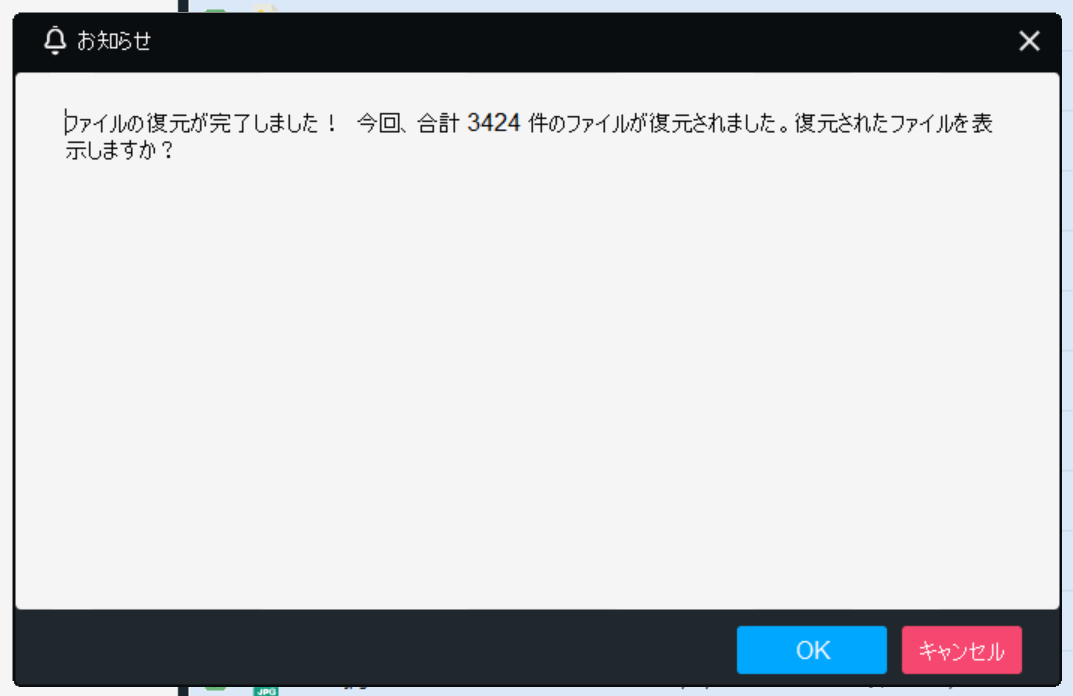This screenshot has height=696, width=1073.
Task: Click the 示しますか？ second message line
Action: pos(120,150)
